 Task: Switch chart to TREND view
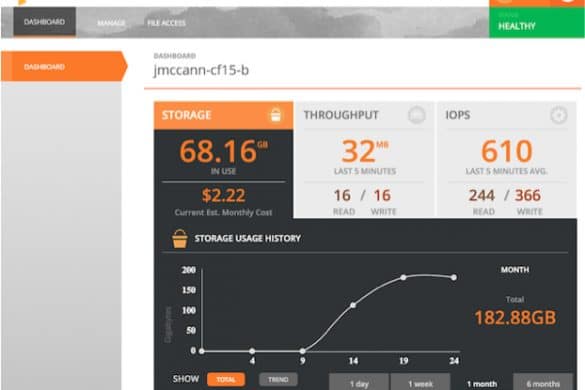pyautogui.click(x=278, y=380)
